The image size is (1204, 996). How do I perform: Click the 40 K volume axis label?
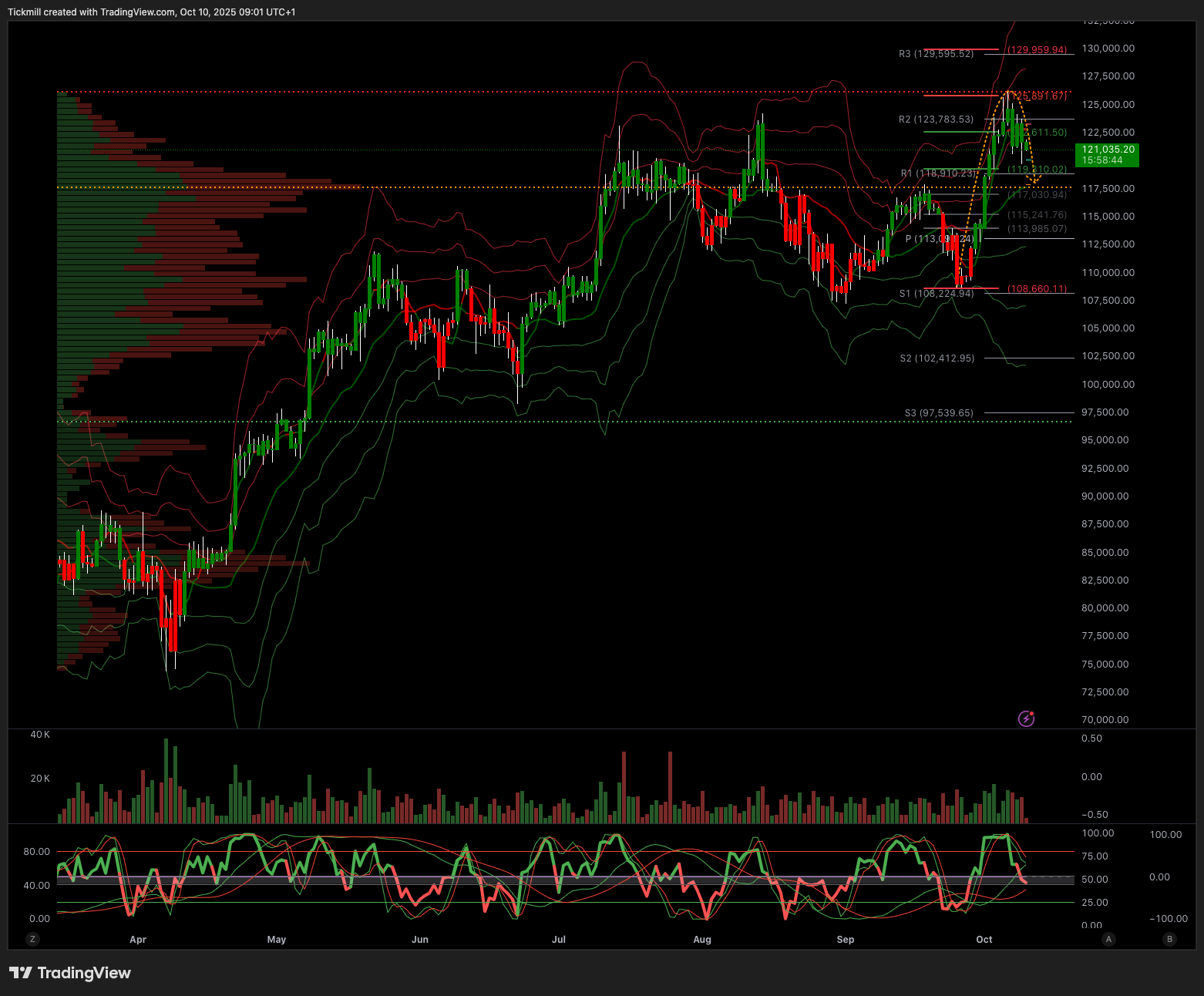(40, 735)
